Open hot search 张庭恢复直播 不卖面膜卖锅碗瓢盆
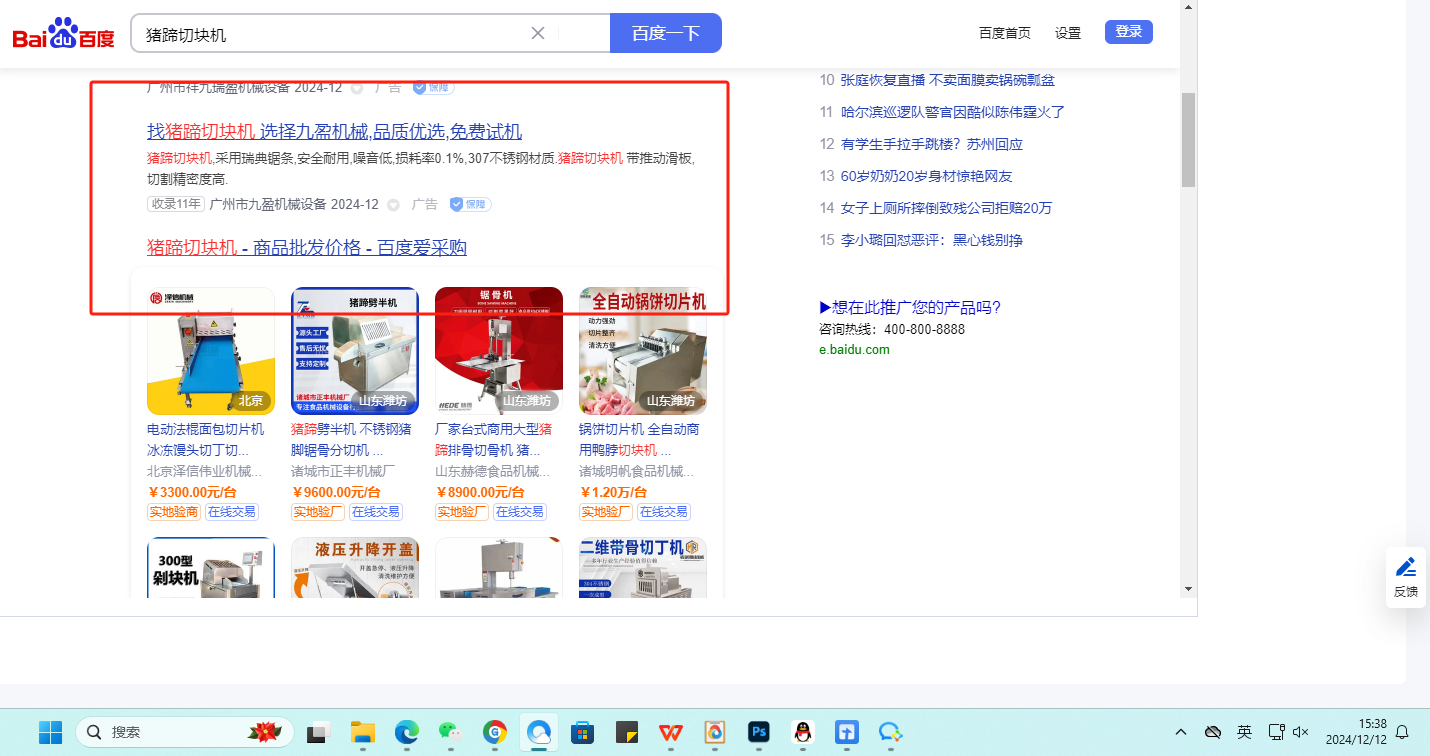The image size is (1430, 756). click(x=948, y=80)
